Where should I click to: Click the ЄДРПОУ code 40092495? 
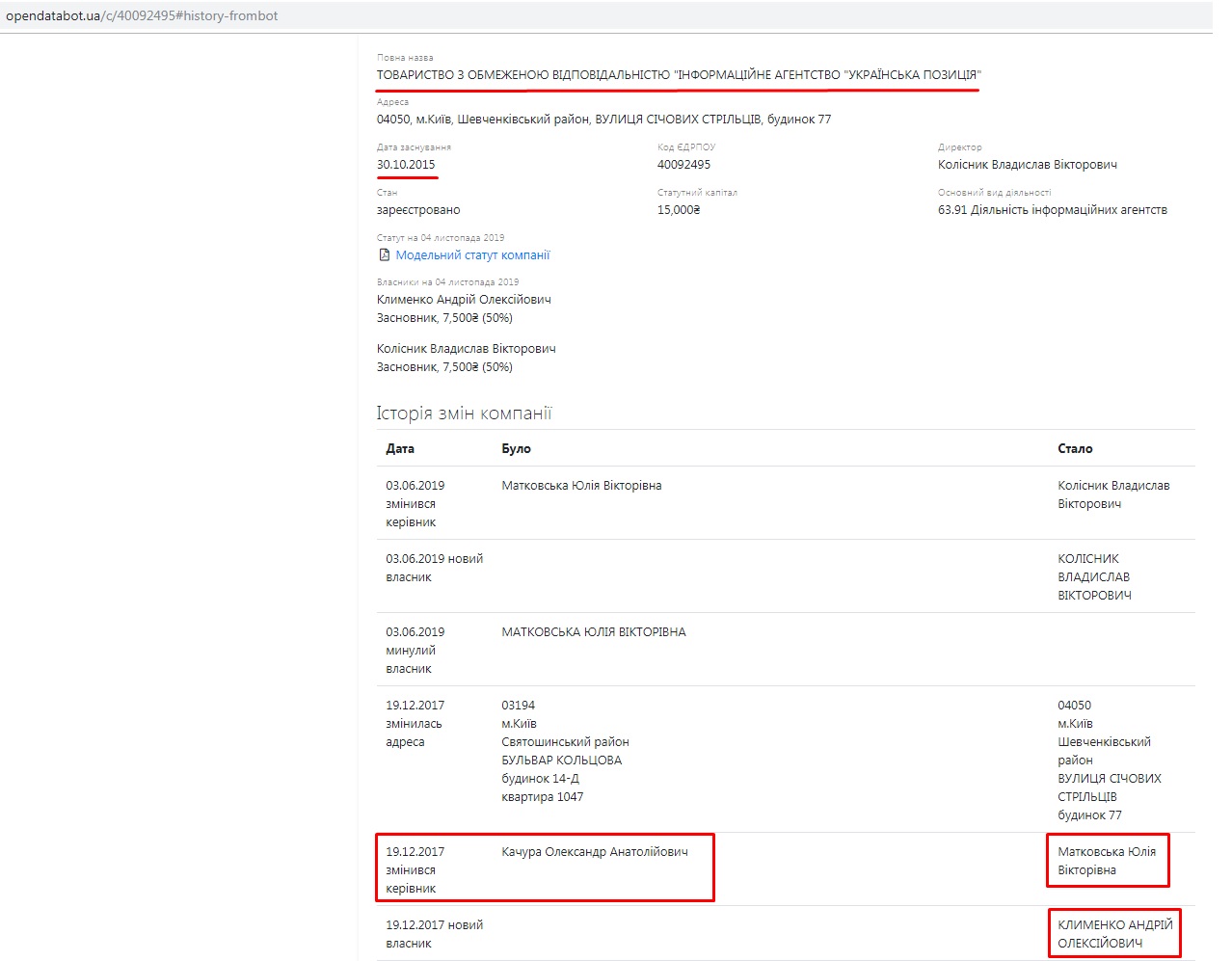683,165
